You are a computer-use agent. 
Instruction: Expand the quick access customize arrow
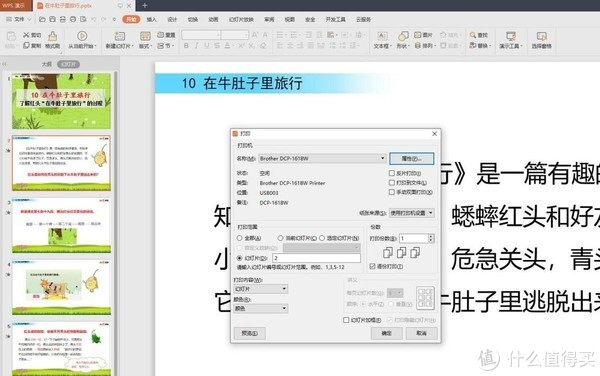(x=114, y=19)
